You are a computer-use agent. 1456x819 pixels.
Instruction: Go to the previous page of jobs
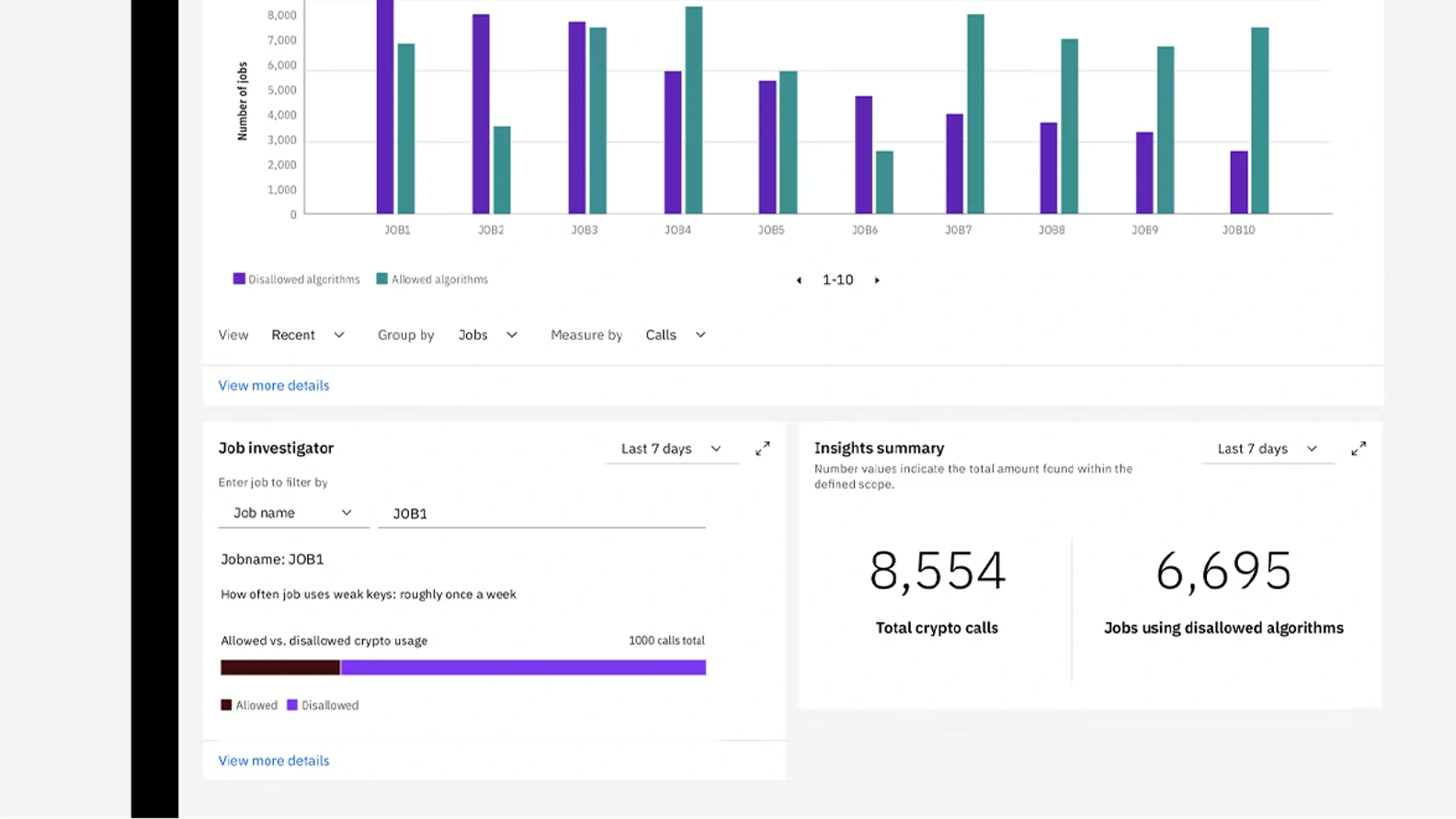click(x=799, y=280)
